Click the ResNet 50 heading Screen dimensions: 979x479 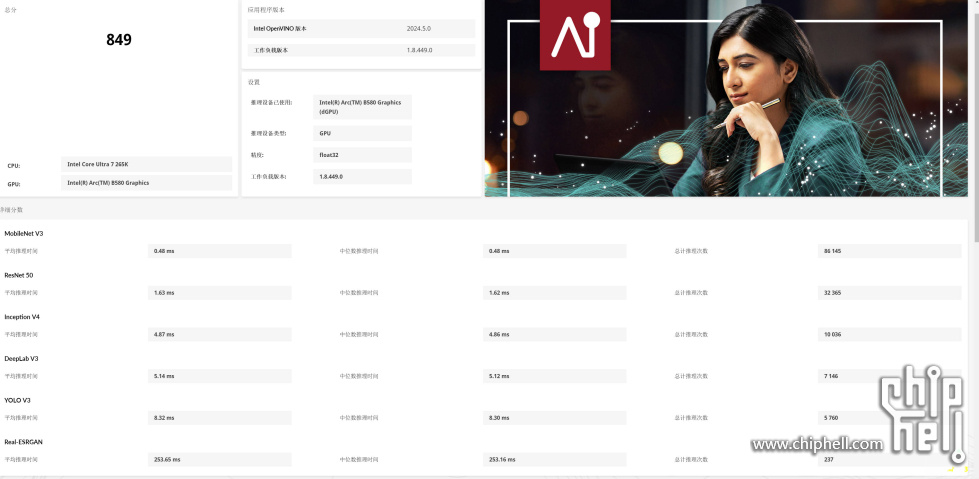(19, 275)
